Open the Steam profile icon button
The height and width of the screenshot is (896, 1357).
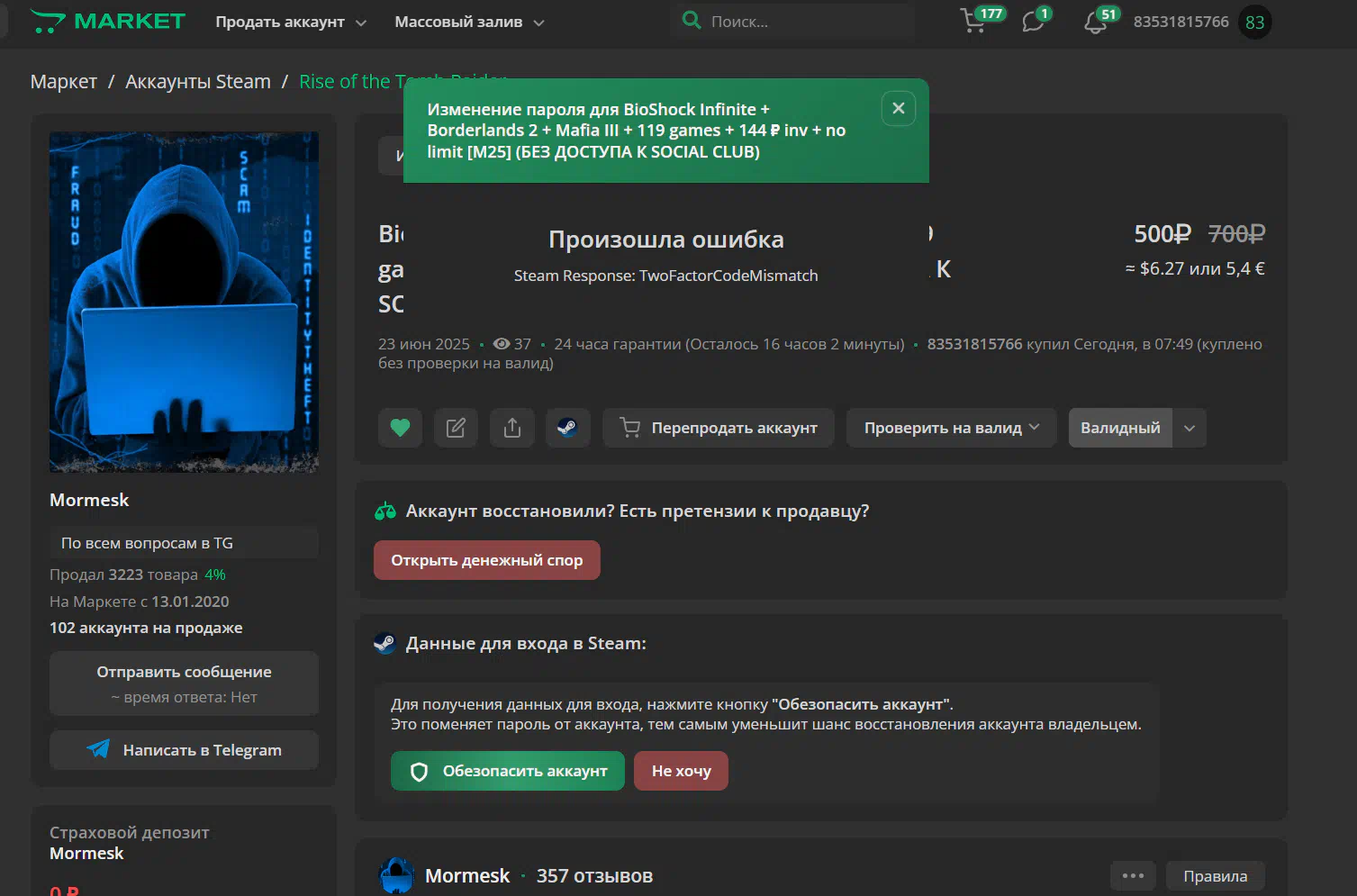tap(568, 428)
